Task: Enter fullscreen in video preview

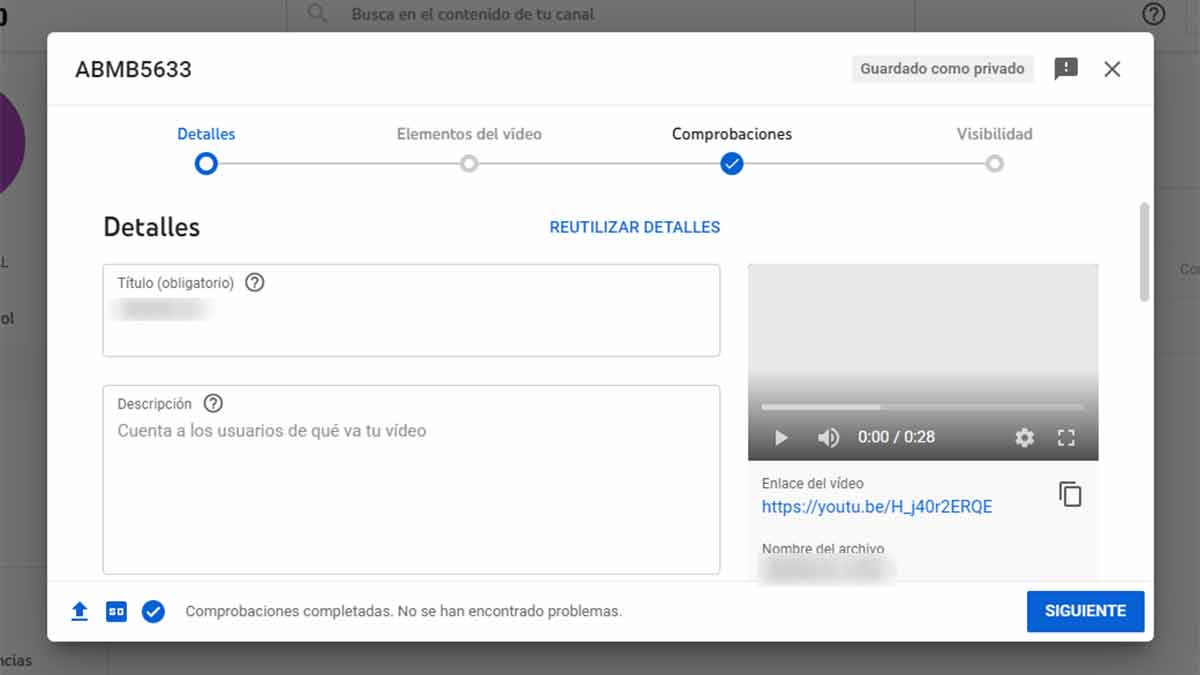Action: (x=1066, y=437)
